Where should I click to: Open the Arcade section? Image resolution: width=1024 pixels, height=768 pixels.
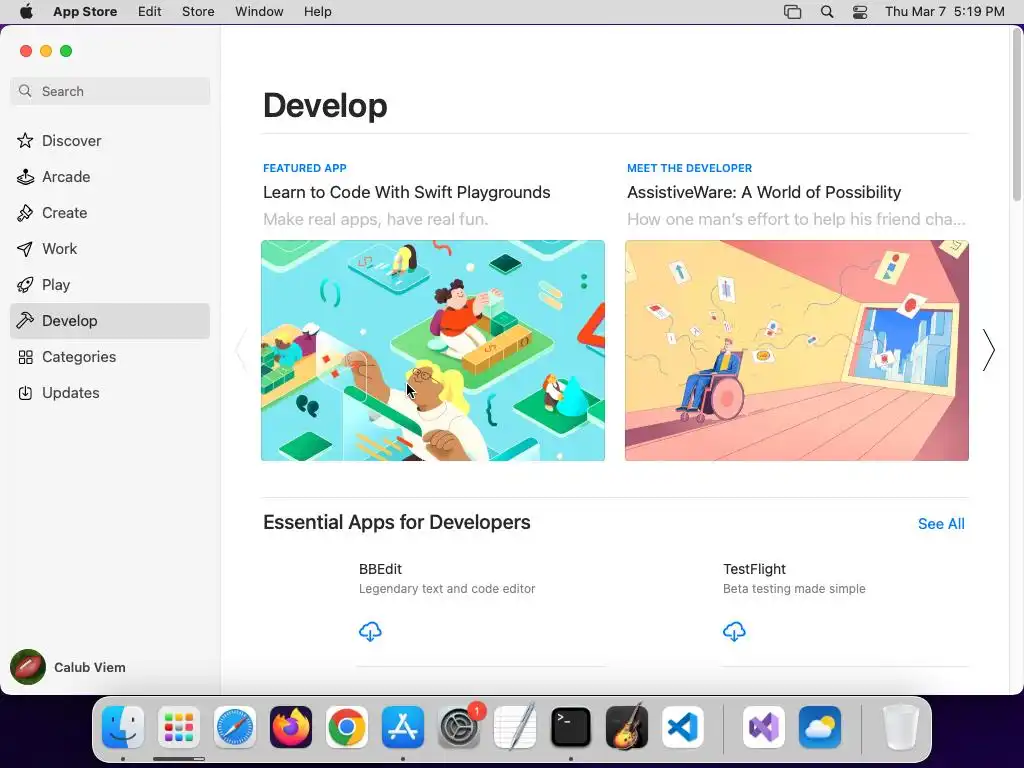110,176
